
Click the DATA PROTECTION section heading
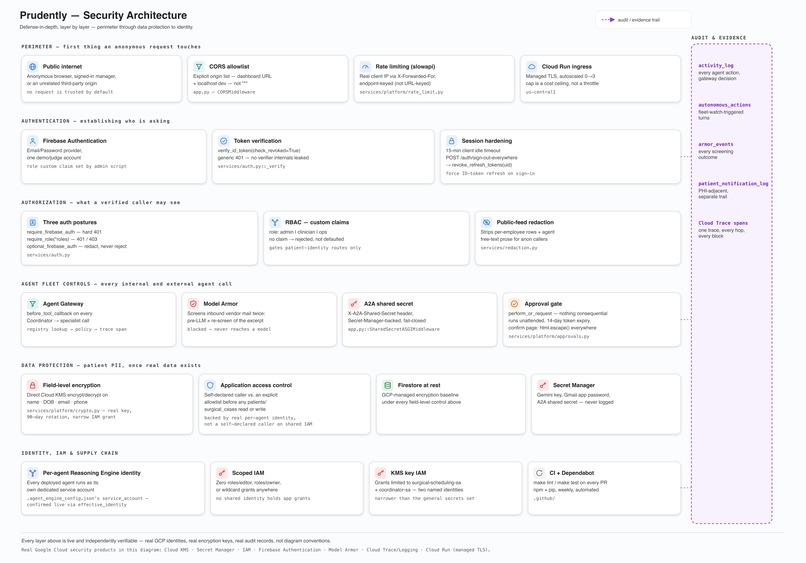[111, 365]
